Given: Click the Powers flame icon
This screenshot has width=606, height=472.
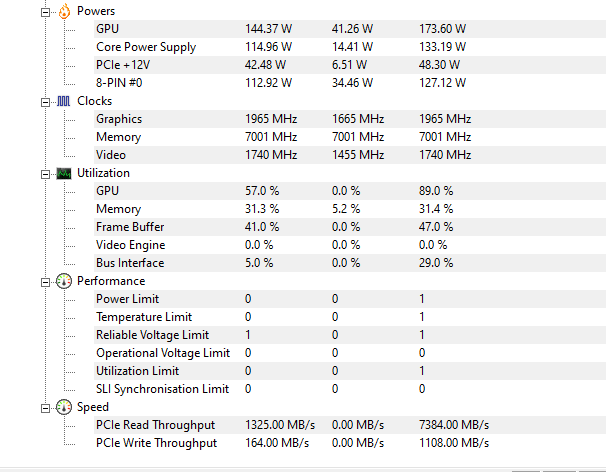Looking at the screenshot, I should pyautogui.click(x=65, y=11).
